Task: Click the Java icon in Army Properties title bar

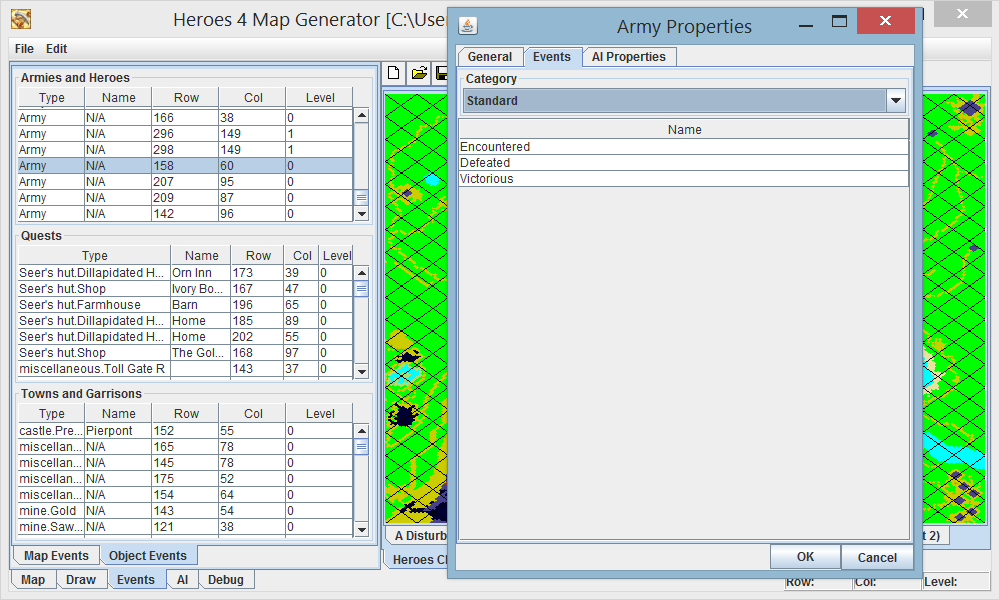Action: coord(468,26)
